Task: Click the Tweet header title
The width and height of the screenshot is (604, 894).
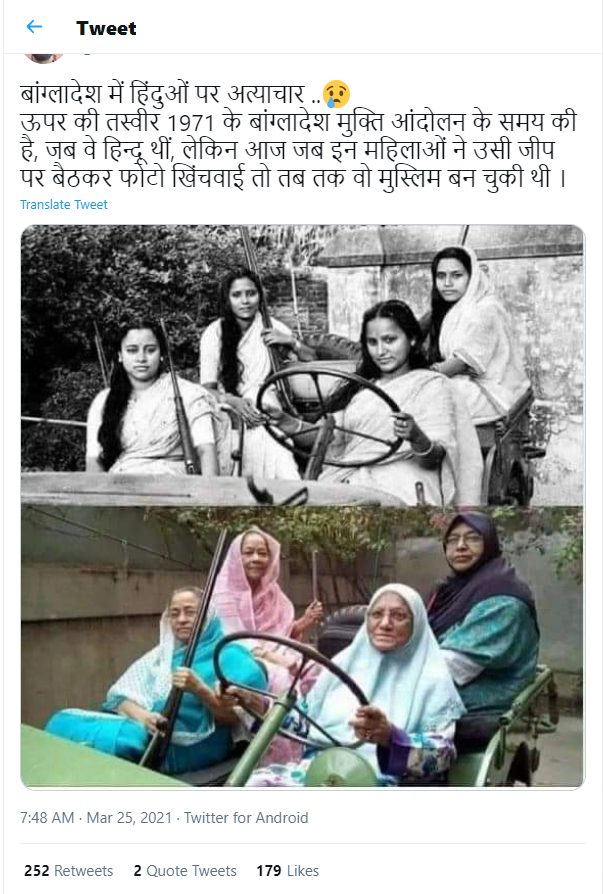Action: [106, 28]
